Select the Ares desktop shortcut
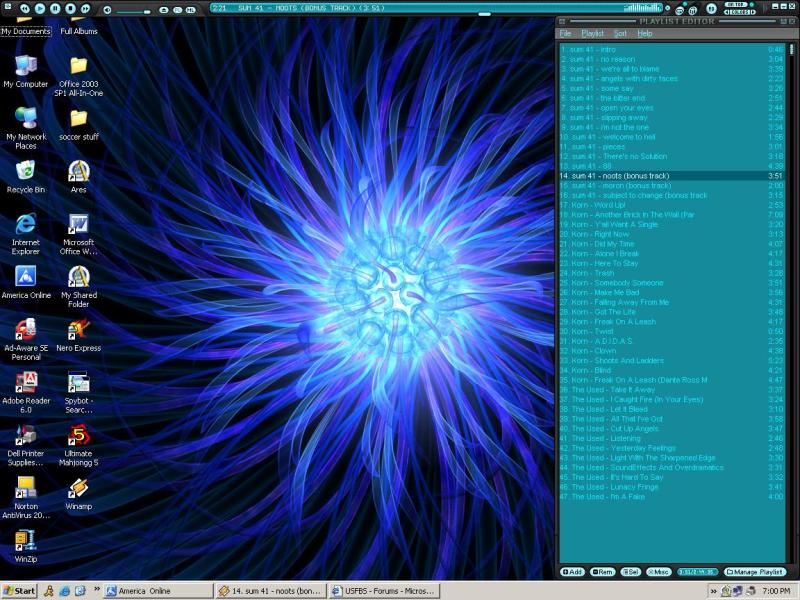Image resolution: width=800 pixels, height=600 pixels. click(x=79, y=177)
